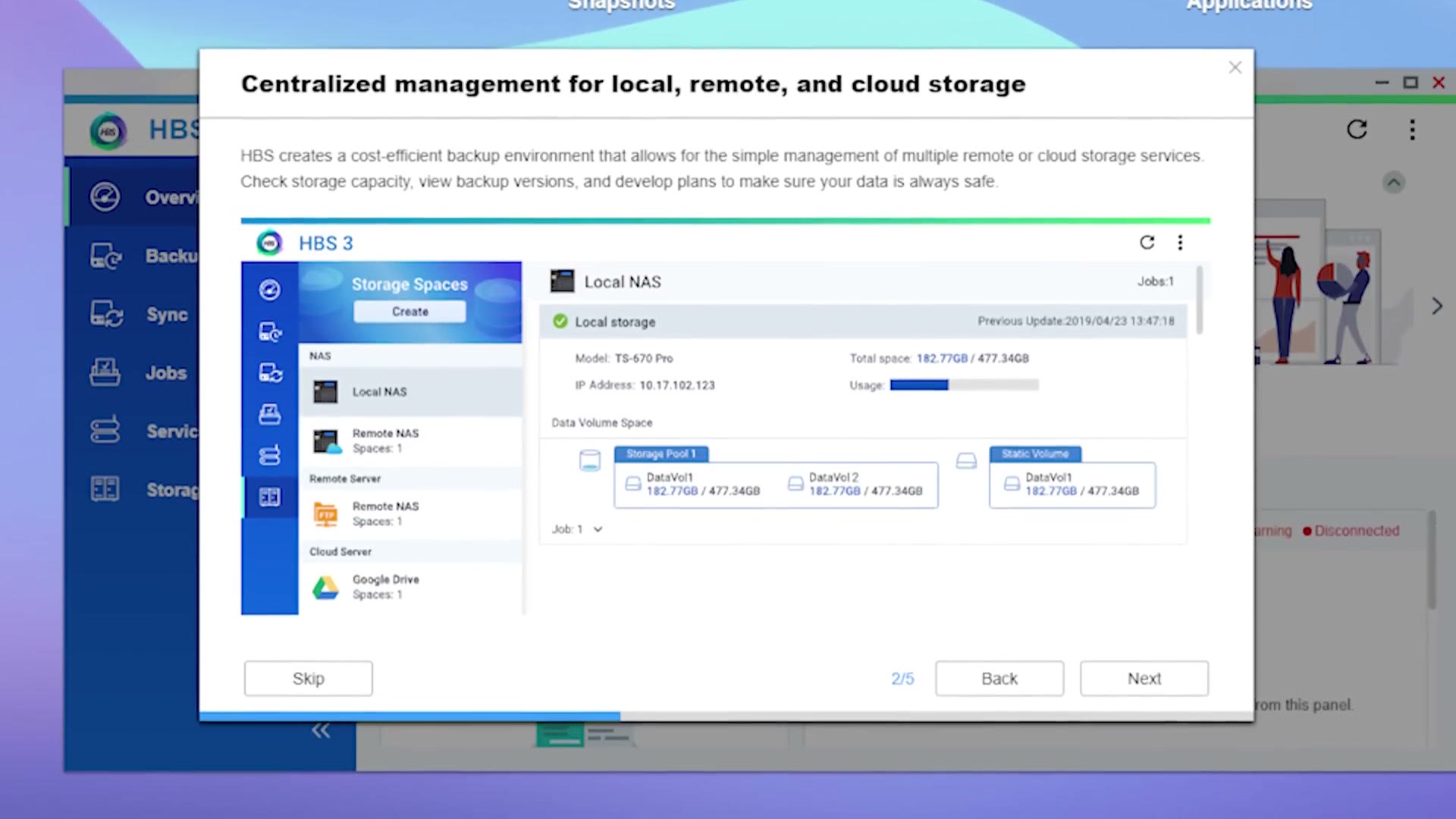The width and height of the screenshot is (1456, 819).
Task: Click the Storage Spaces icon in the preview sidebar
Action: coord(269,497)
